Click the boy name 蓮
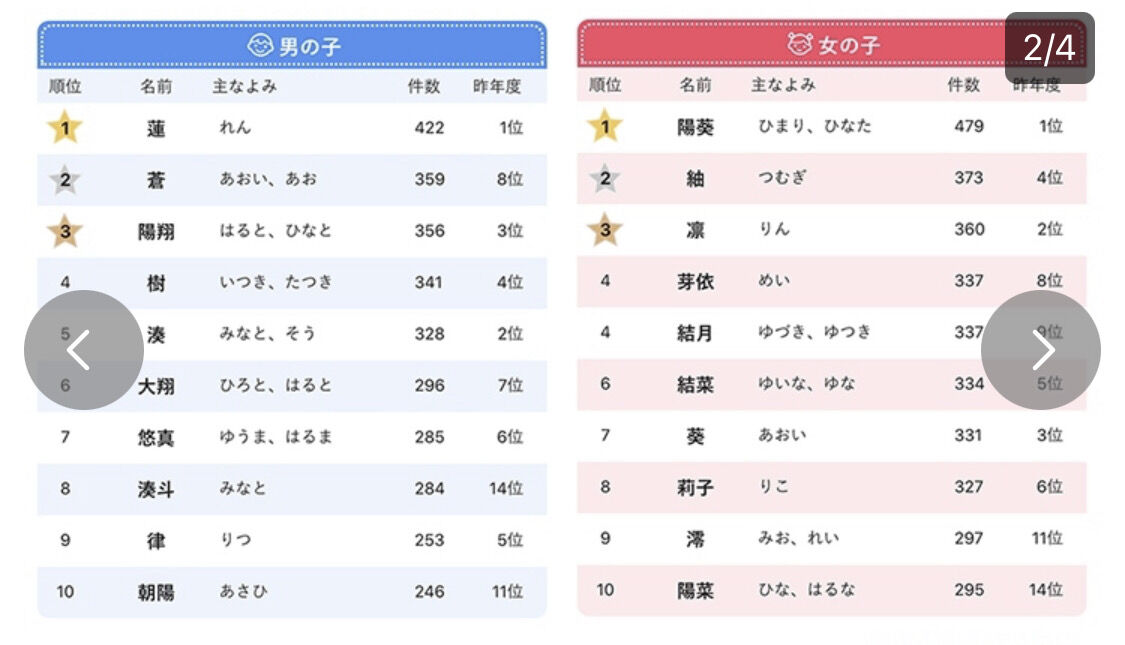The image size is (1125, 645). click(x=155, y=128)
